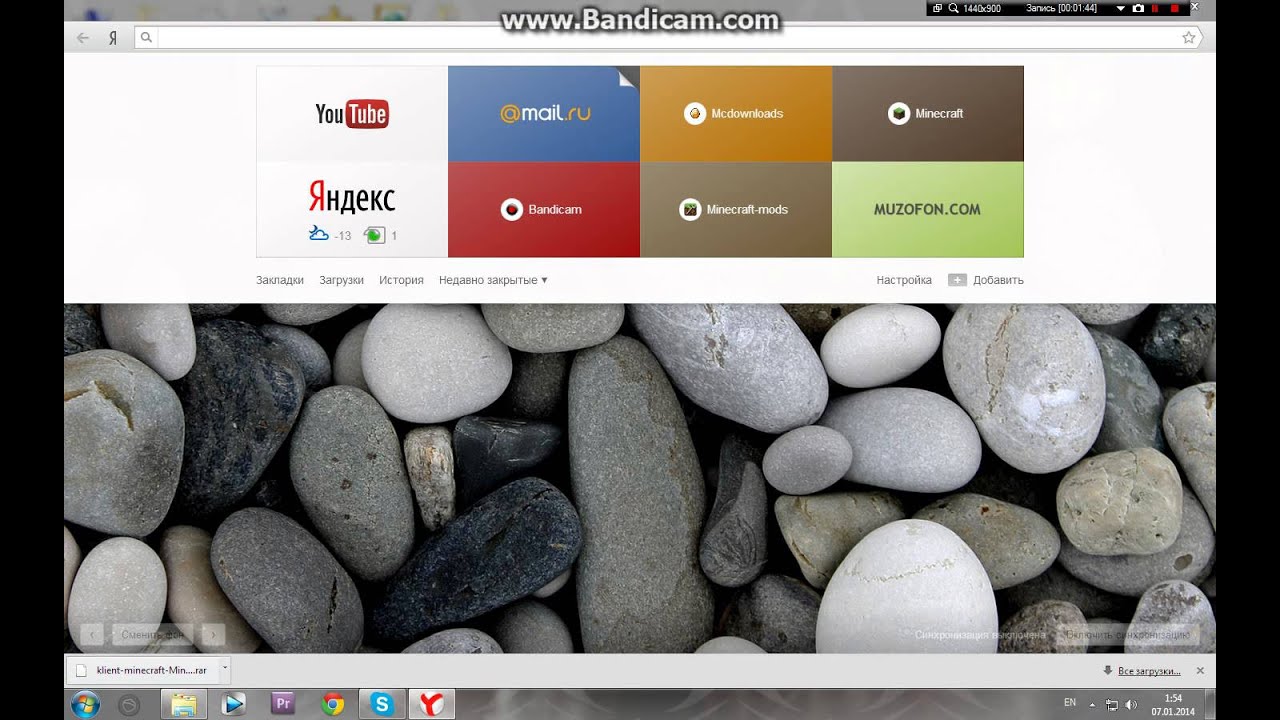Open the red Bandicam tile
Viewport: 1280px width, 720px height.
[x=544, y=210]
